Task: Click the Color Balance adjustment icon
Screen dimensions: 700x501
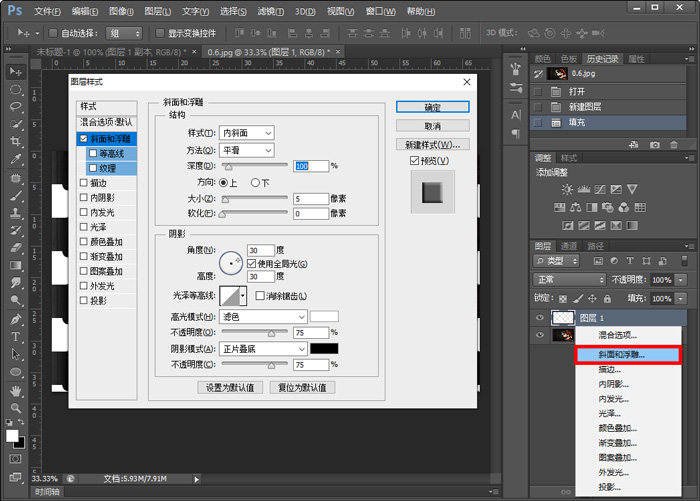Action: tap(575, 207)
